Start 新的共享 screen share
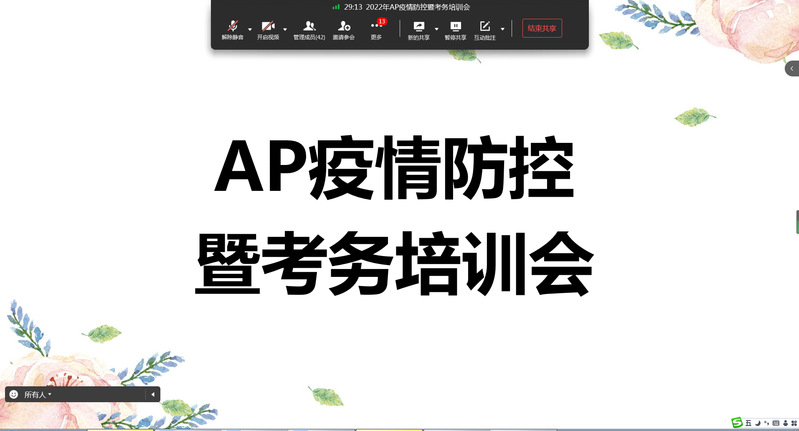Viewport: 799px width, 431px height. 418,27
